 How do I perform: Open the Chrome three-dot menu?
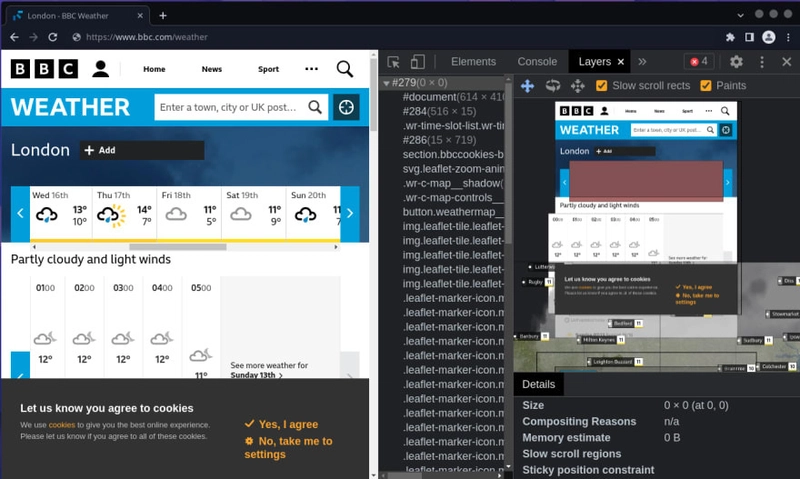click(x=788, y=37)
